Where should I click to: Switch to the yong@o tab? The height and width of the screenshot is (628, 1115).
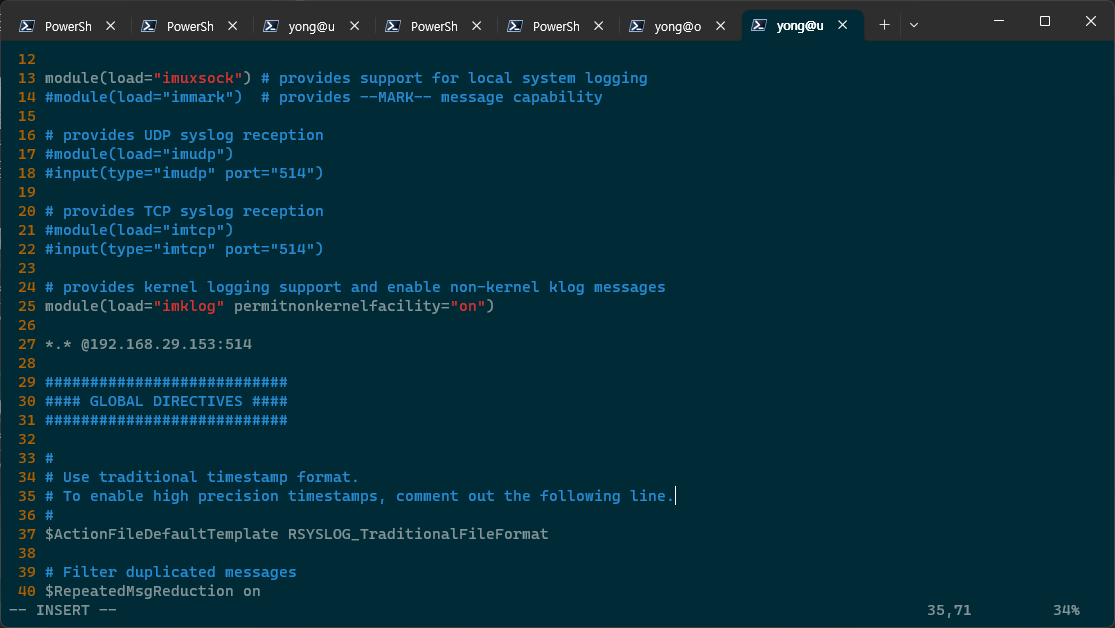678,26
